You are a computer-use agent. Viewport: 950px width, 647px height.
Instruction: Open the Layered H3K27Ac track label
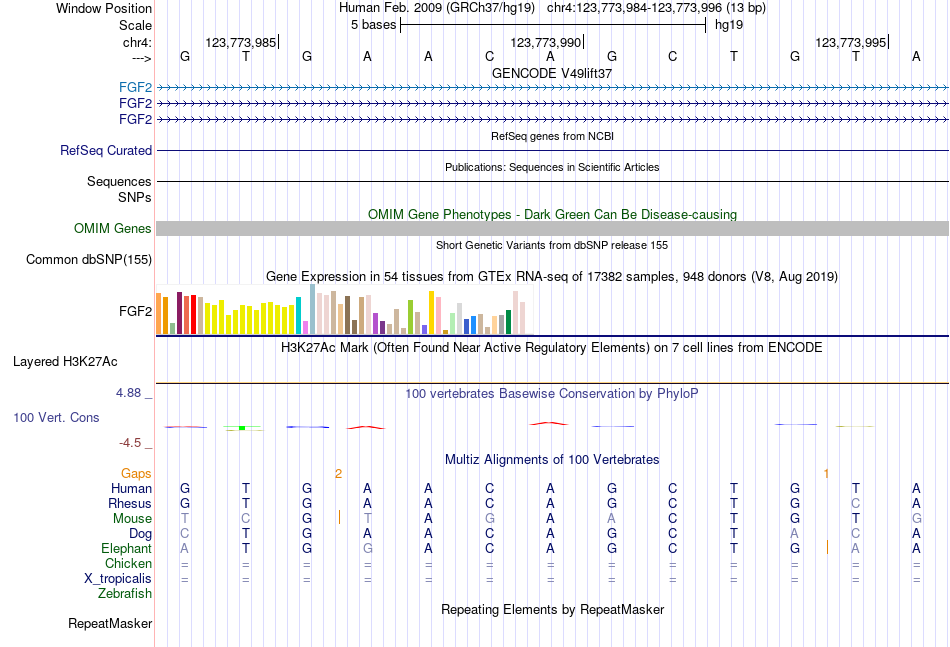click(x=65, y=362)
